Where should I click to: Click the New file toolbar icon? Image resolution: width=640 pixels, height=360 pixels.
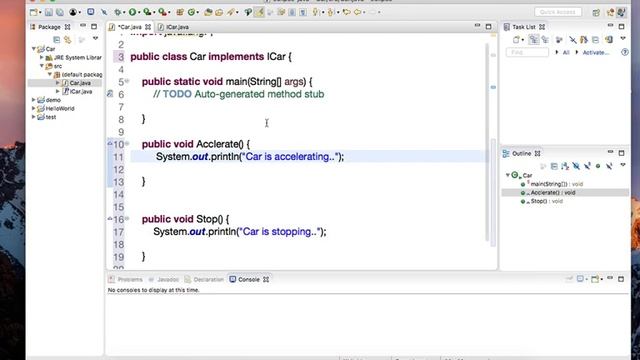(x=33, y=12)
